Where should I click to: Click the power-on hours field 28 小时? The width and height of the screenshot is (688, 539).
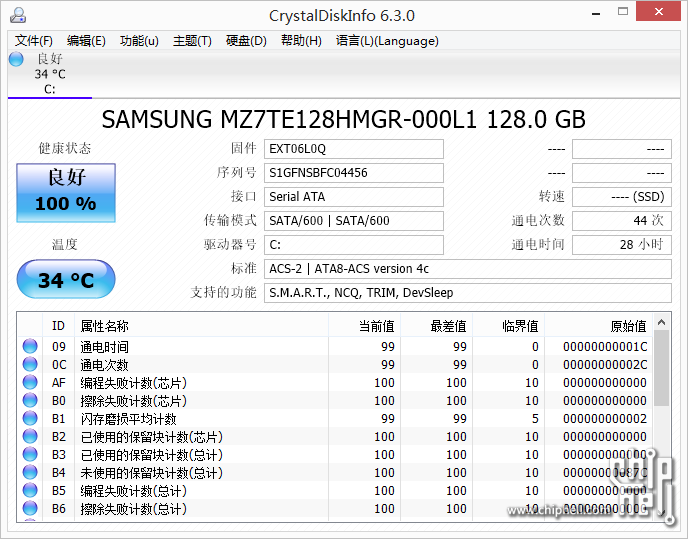(622, 244)
